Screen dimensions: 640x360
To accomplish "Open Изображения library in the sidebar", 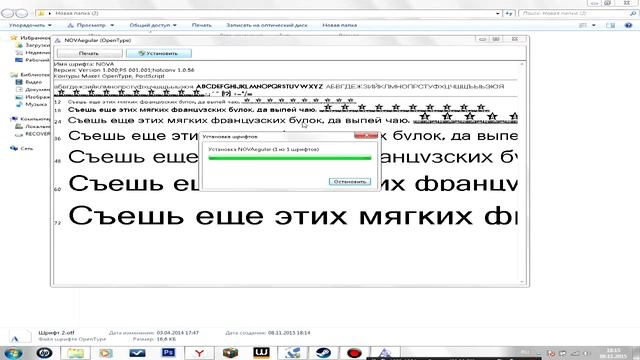I will 34,97.
